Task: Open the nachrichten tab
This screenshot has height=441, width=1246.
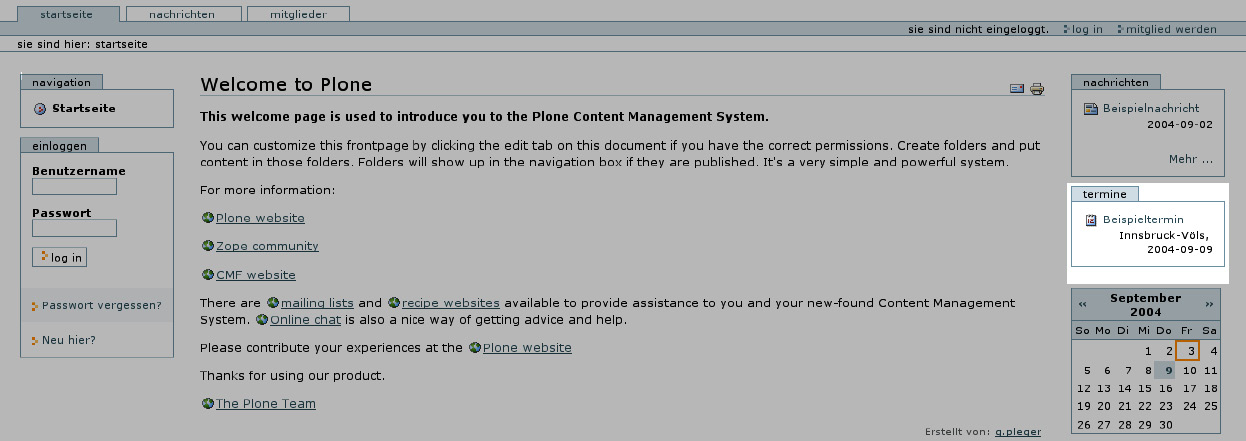Action: (182, 14)
